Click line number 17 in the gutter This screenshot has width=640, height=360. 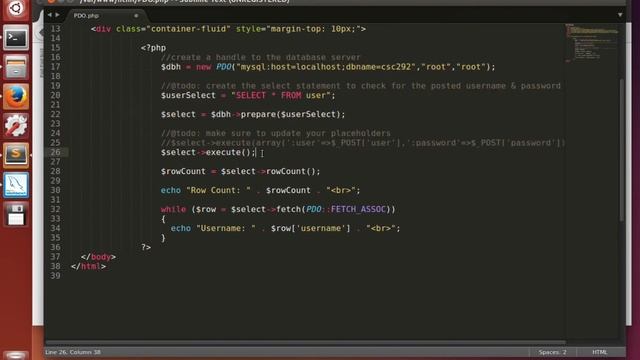pos(55,67)
